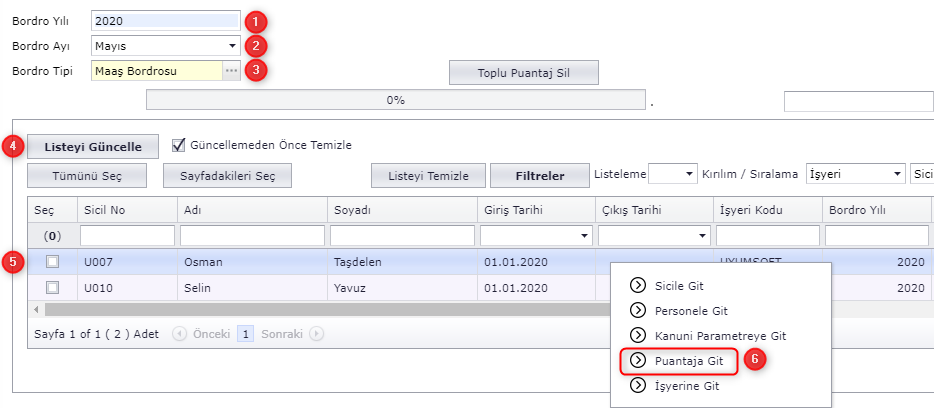Check the select box for U010 Selin

pyautogui.click(x=53, y=287)
